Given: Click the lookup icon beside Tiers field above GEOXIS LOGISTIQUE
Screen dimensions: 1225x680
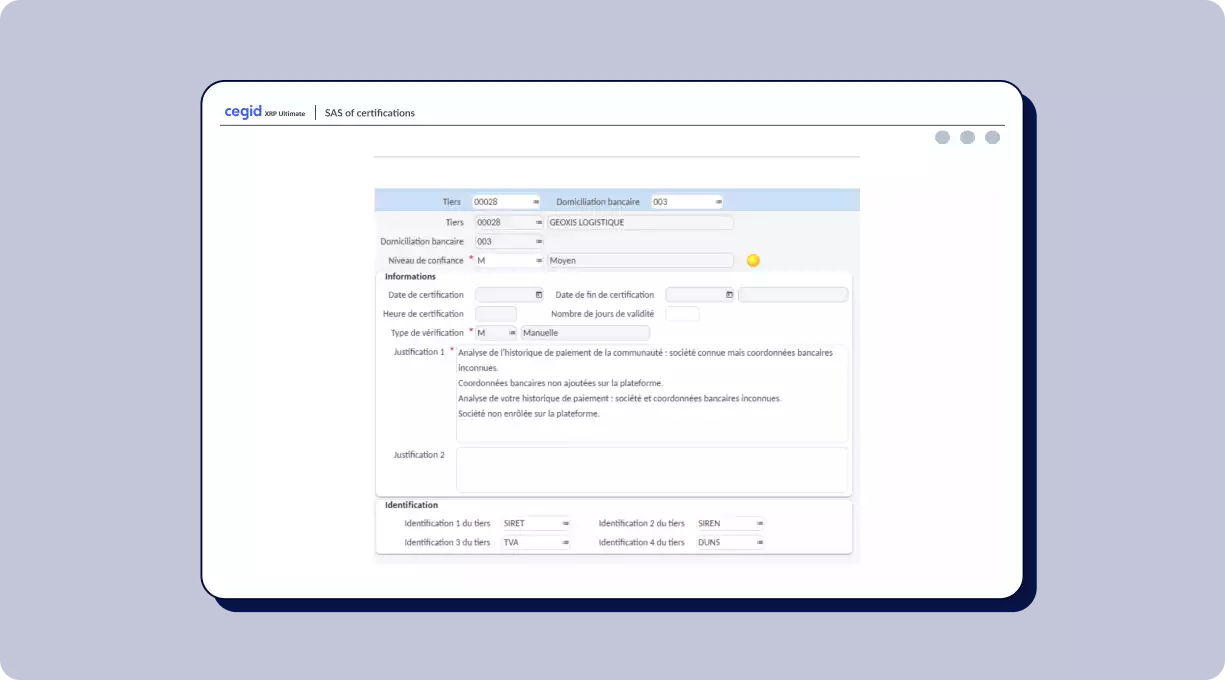Looking at the screenshot, I should point(539,222).
